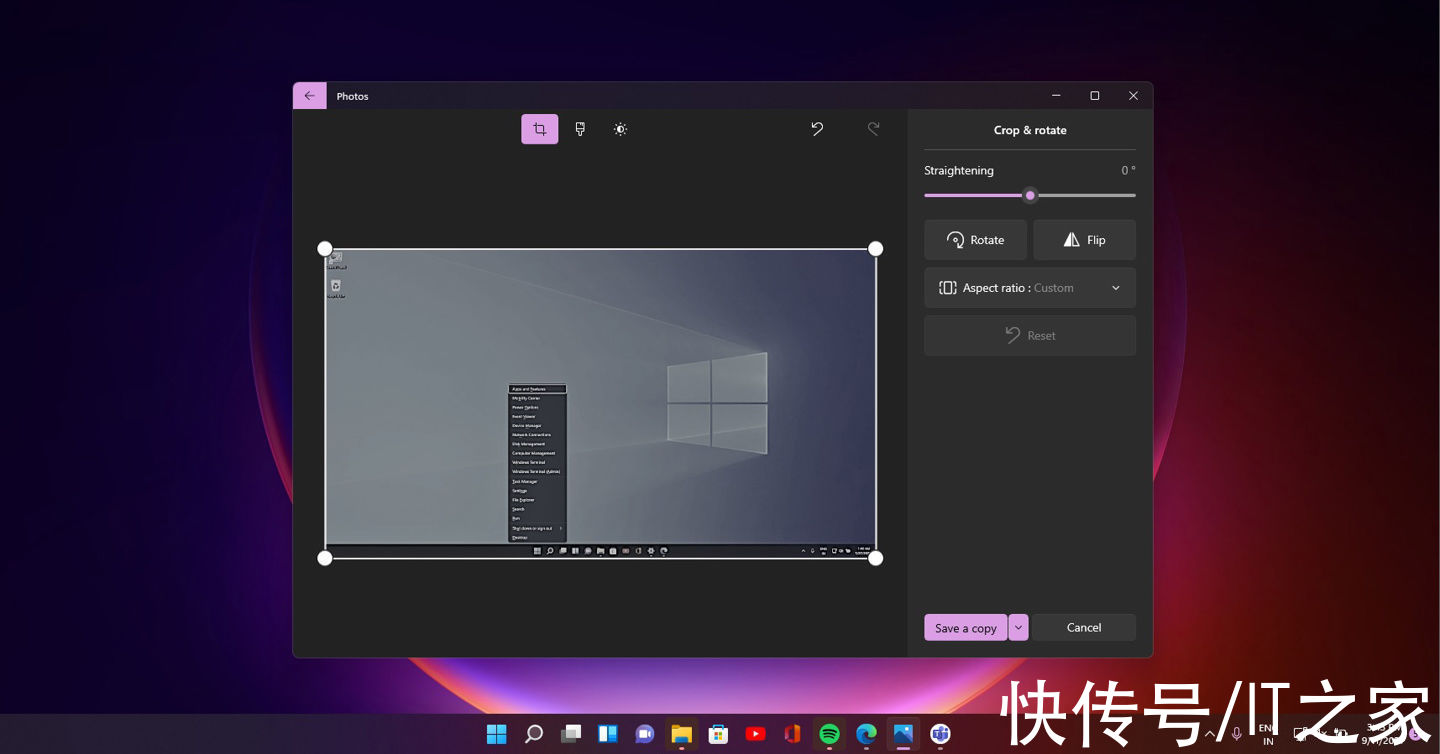Click the Reset button

coord(1030,336)
